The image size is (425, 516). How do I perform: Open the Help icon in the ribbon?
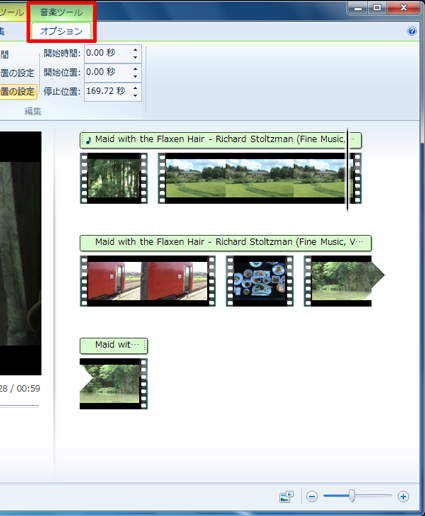tap(412, 31)
